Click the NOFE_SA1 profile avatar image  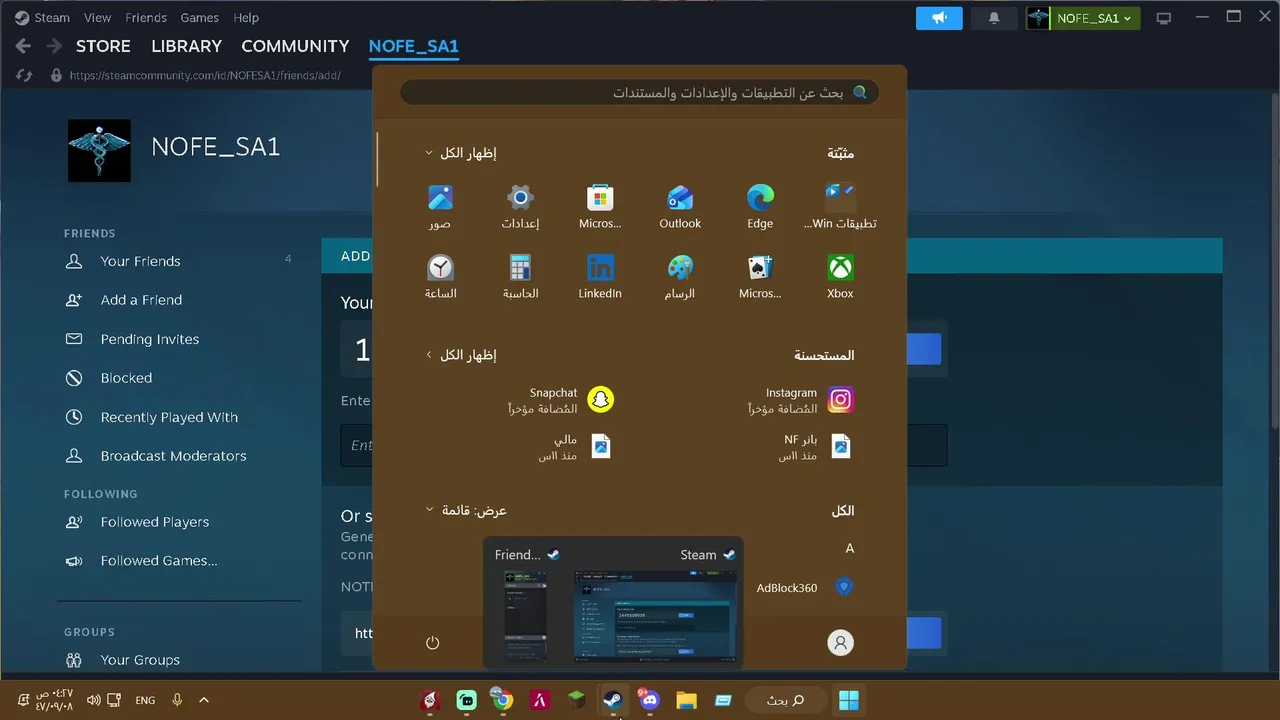click(x=99, y=151)
